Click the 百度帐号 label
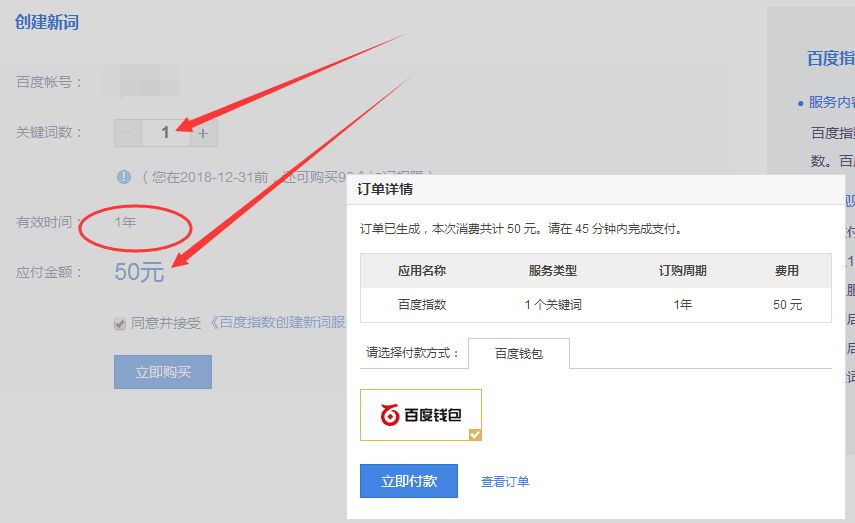 click(x=49, y=82)
